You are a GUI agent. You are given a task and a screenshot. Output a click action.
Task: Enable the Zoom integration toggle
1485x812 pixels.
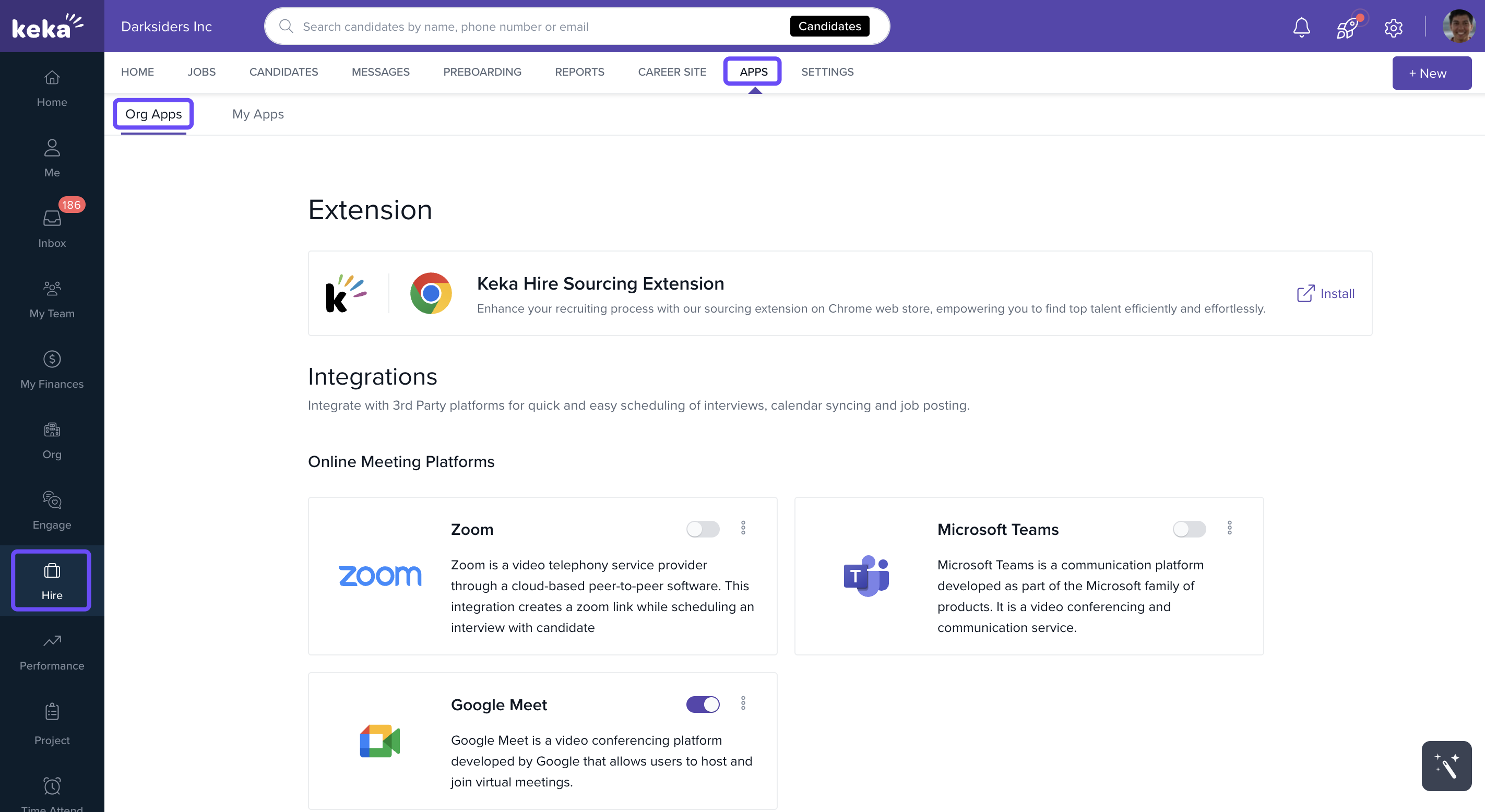point(702,529)
